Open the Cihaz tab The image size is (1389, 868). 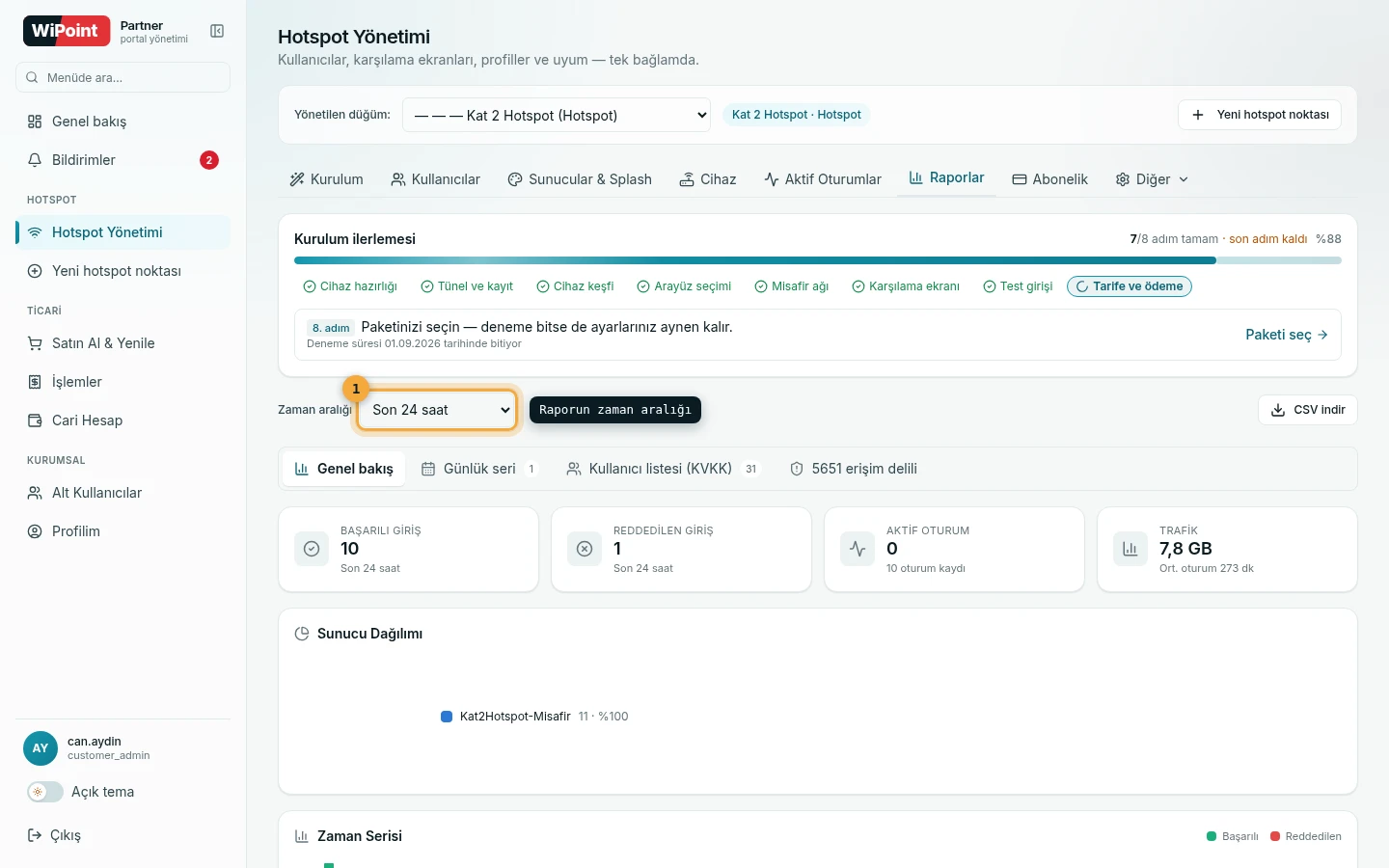[x=708, y=179]
